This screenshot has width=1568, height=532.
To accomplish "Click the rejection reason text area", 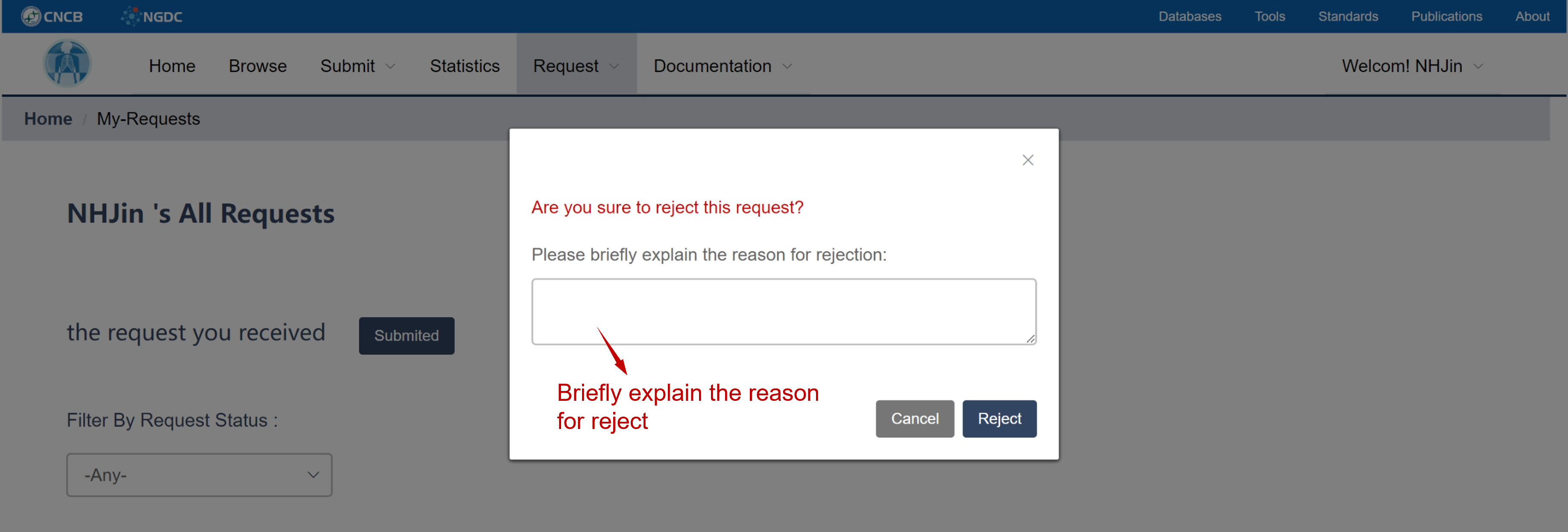I will coord(784,312).
